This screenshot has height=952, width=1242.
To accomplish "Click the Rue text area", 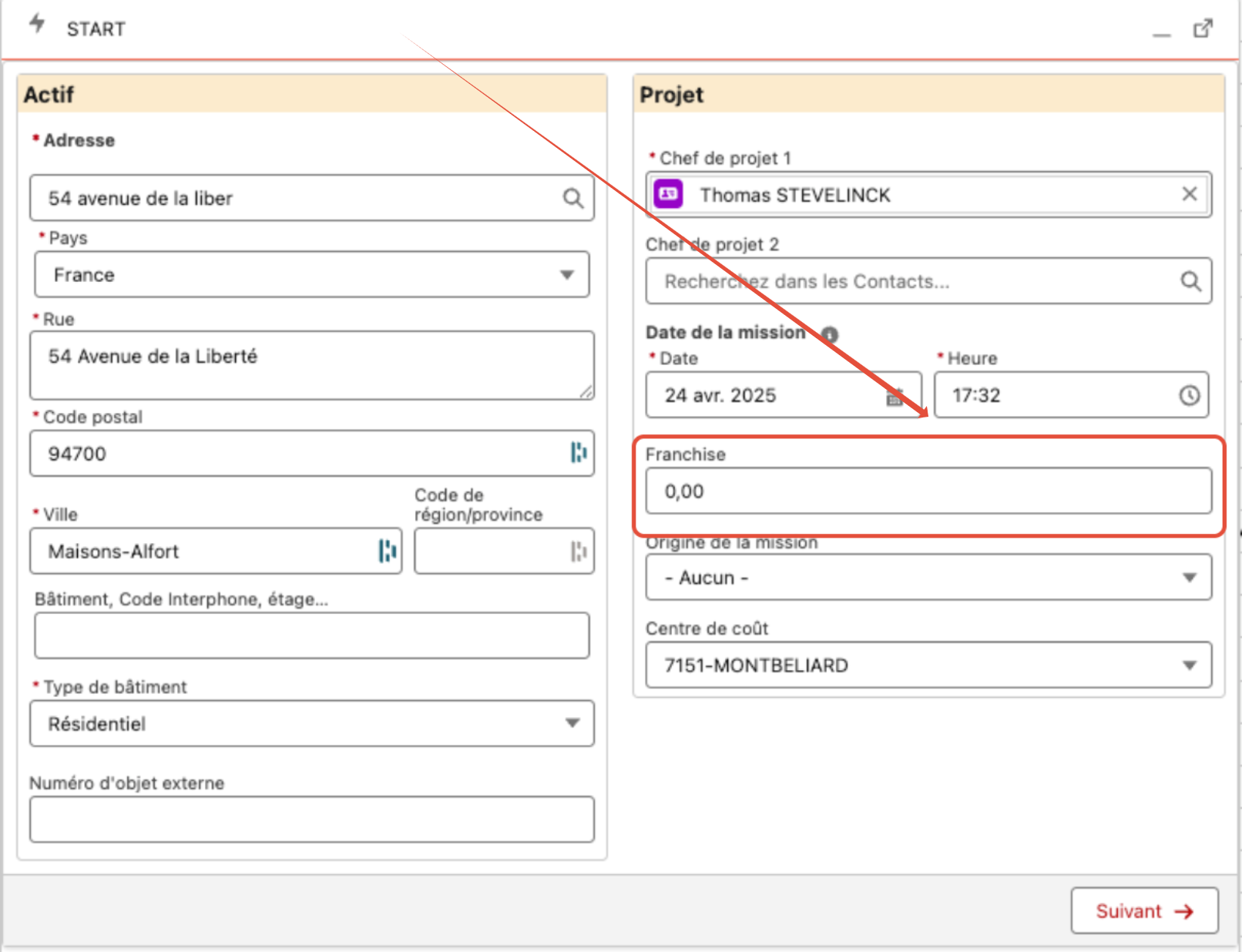I will (x=312, y=366).
